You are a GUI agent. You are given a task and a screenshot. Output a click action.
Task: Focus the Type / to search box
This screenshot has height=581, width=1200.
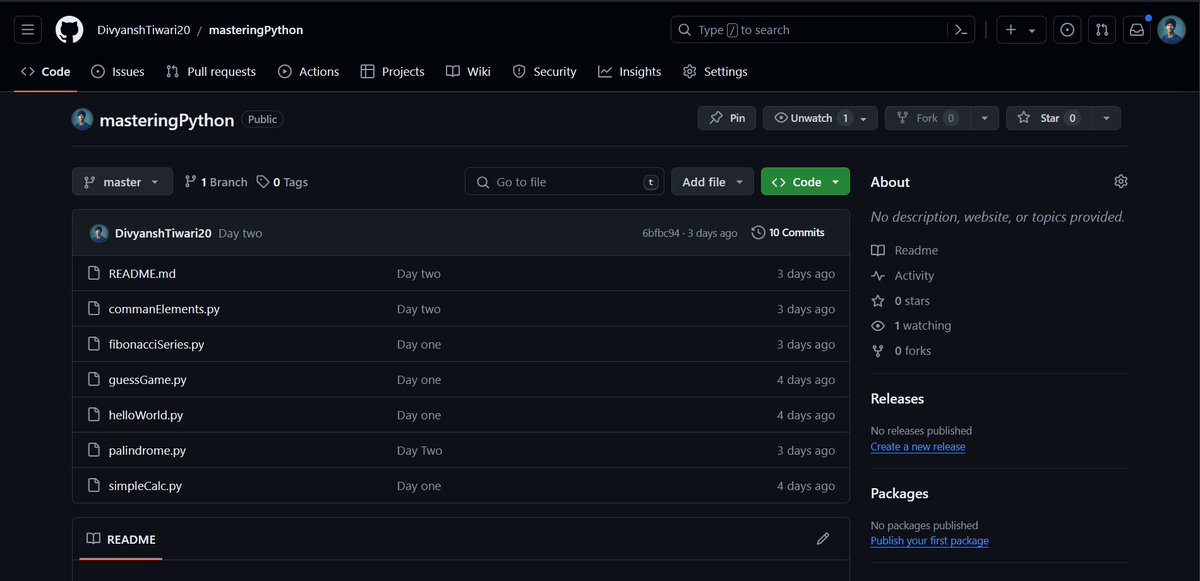(808, 30)
